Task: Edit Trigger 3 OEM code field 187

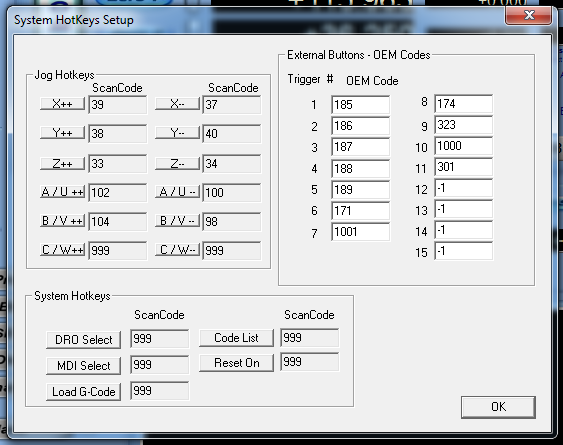Action: pyautogui.click(x=360, y=147)
